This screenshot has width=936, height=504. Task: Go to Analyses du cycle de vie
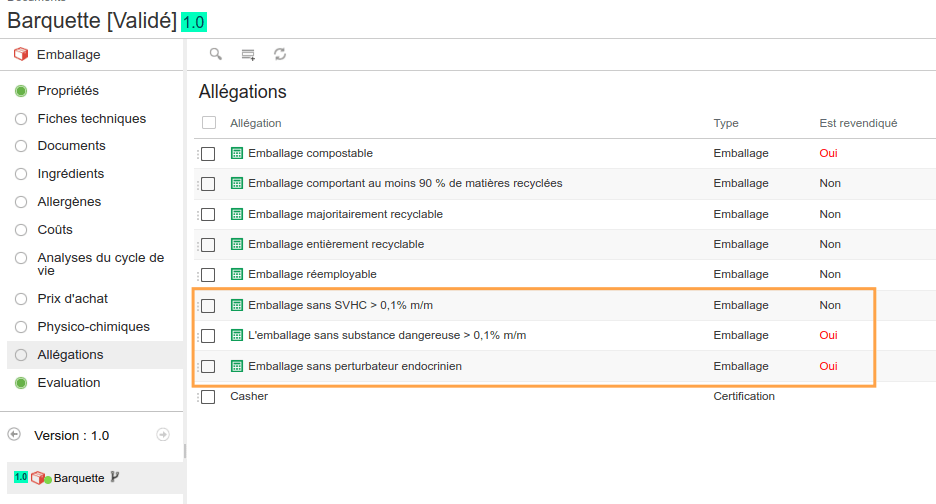[100, 264]
